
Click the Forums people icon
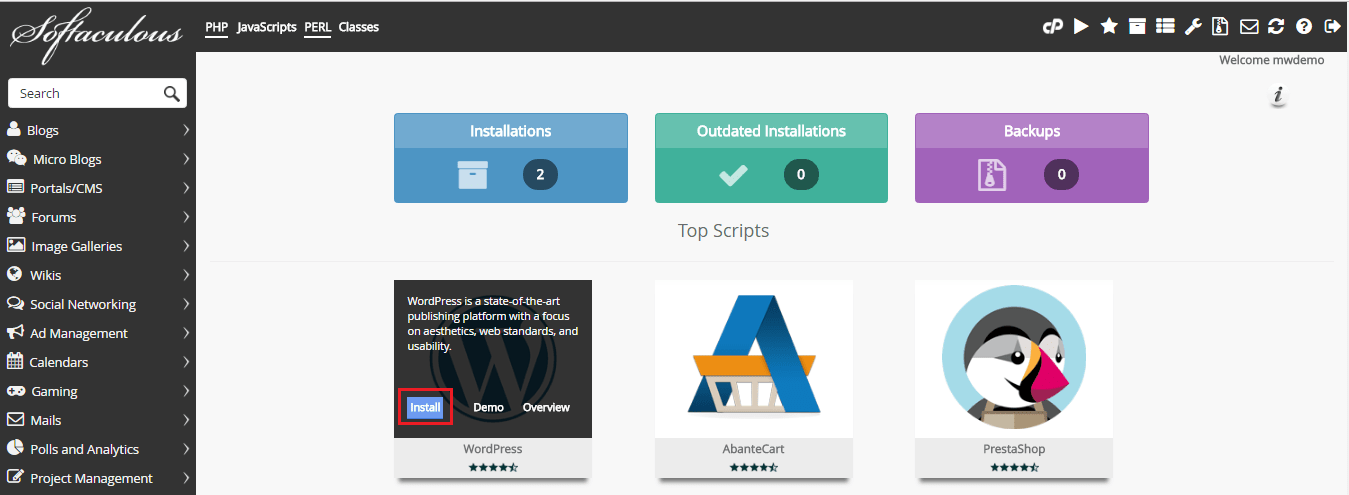pyautogui.click(x=15, y=216)
